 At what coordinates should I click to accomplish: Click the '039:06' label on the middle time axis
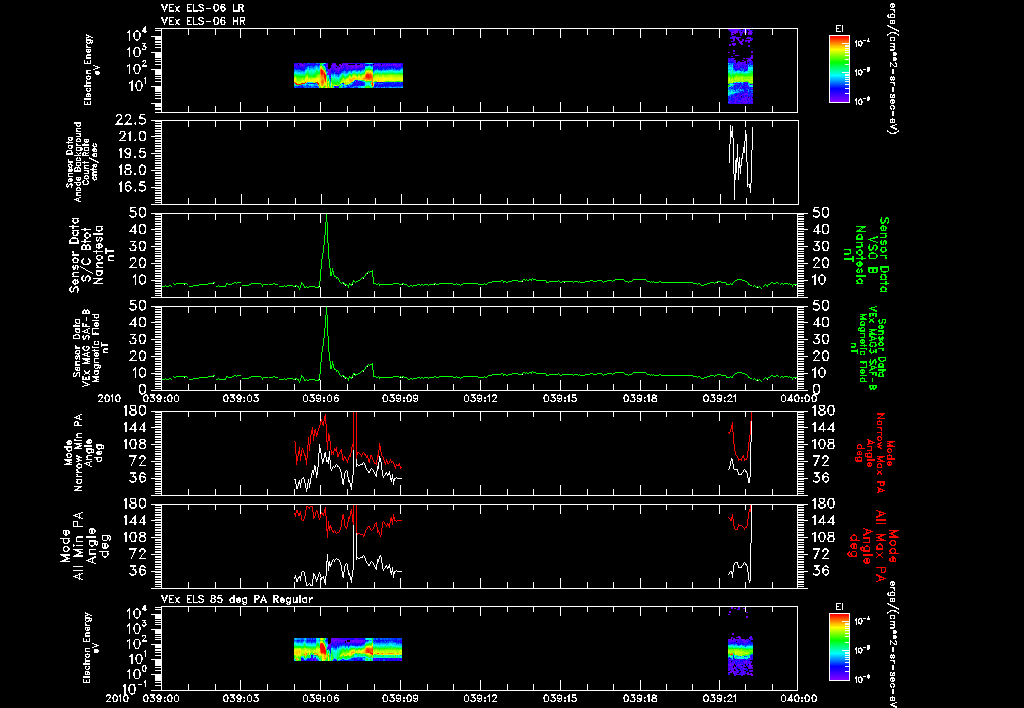(320, 398)
